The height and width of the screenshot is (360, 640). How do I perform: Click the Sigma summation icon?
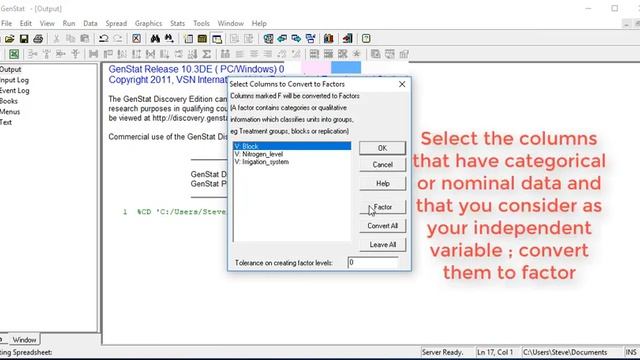coord(207,54)
